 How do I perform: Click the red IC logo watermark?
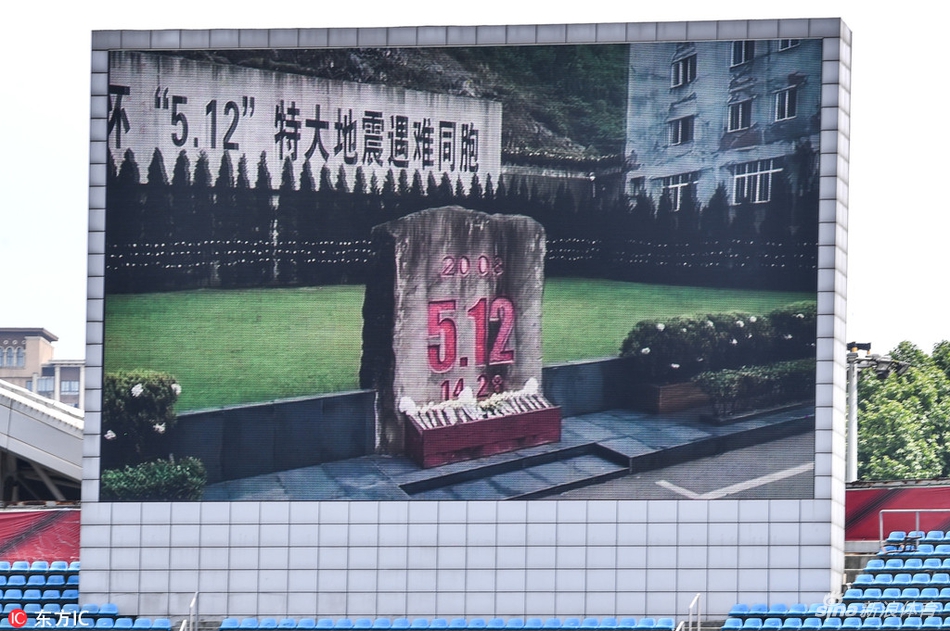pyautogui.click(x=18, y=618)
